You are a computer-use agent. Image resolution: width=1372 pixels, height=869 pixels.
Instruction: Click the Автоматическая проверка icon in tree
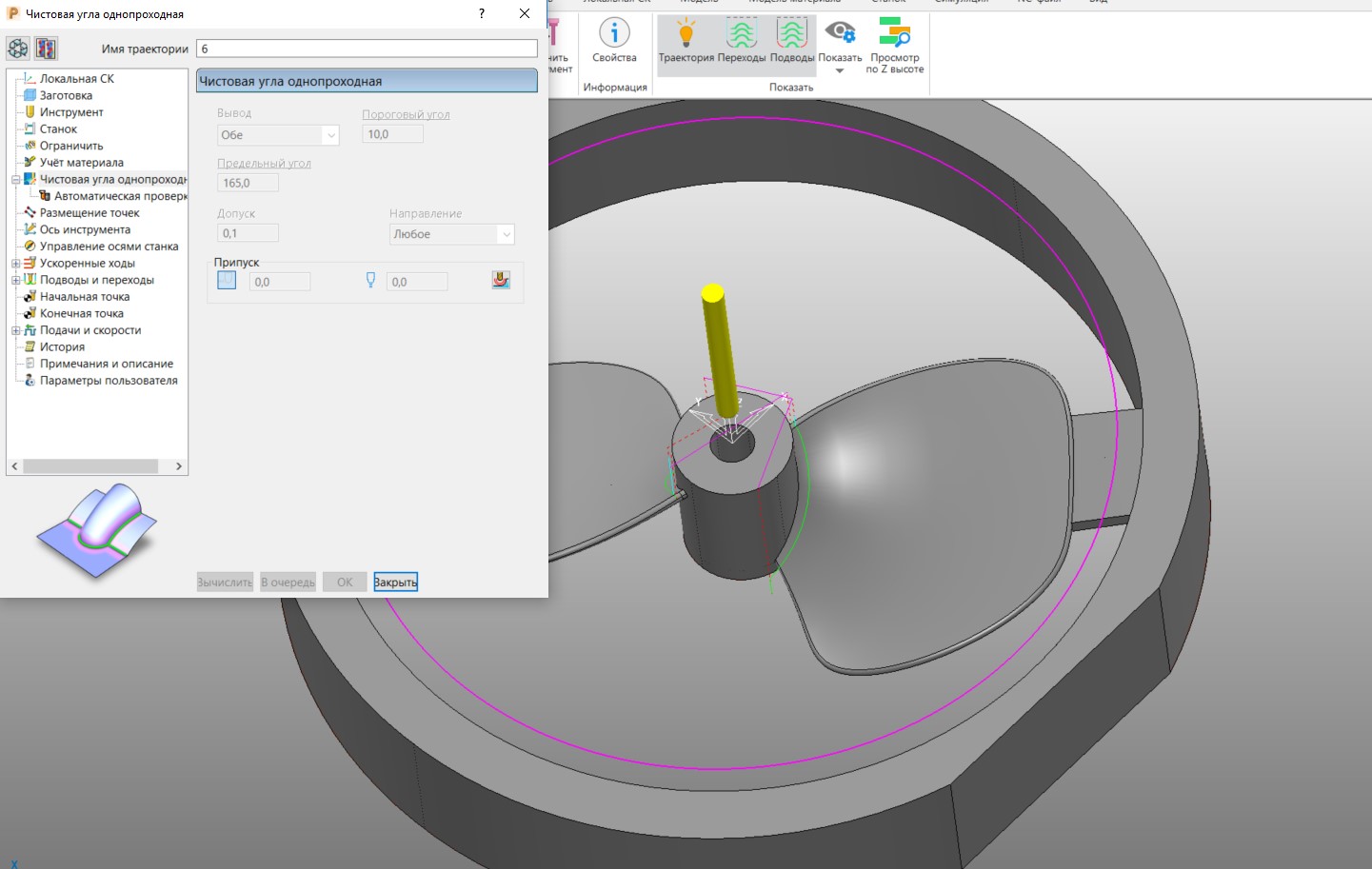pos(45,196)
